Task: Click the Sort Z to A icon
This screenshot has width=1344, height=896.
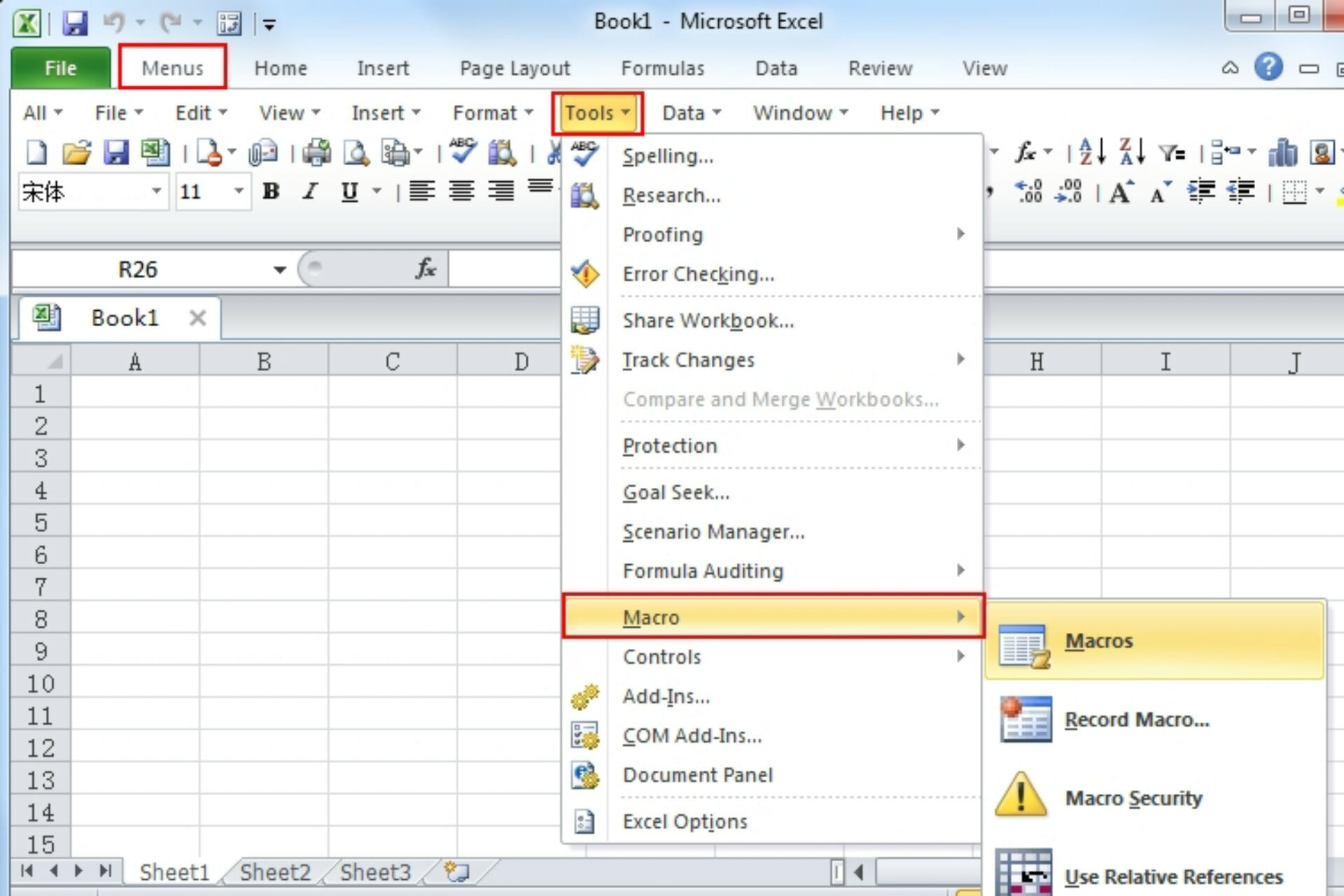Action: tap(1132, 152)
